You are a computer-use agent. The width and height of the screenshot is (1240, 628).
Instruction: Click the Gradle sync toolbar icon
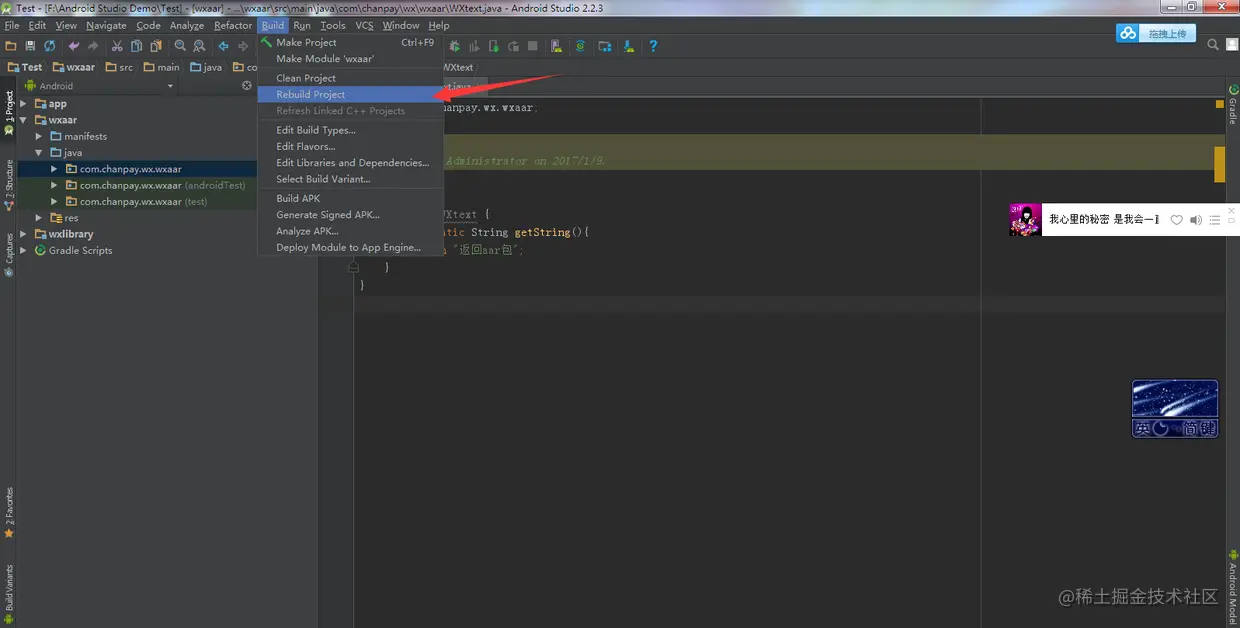(x=580, y=46)
